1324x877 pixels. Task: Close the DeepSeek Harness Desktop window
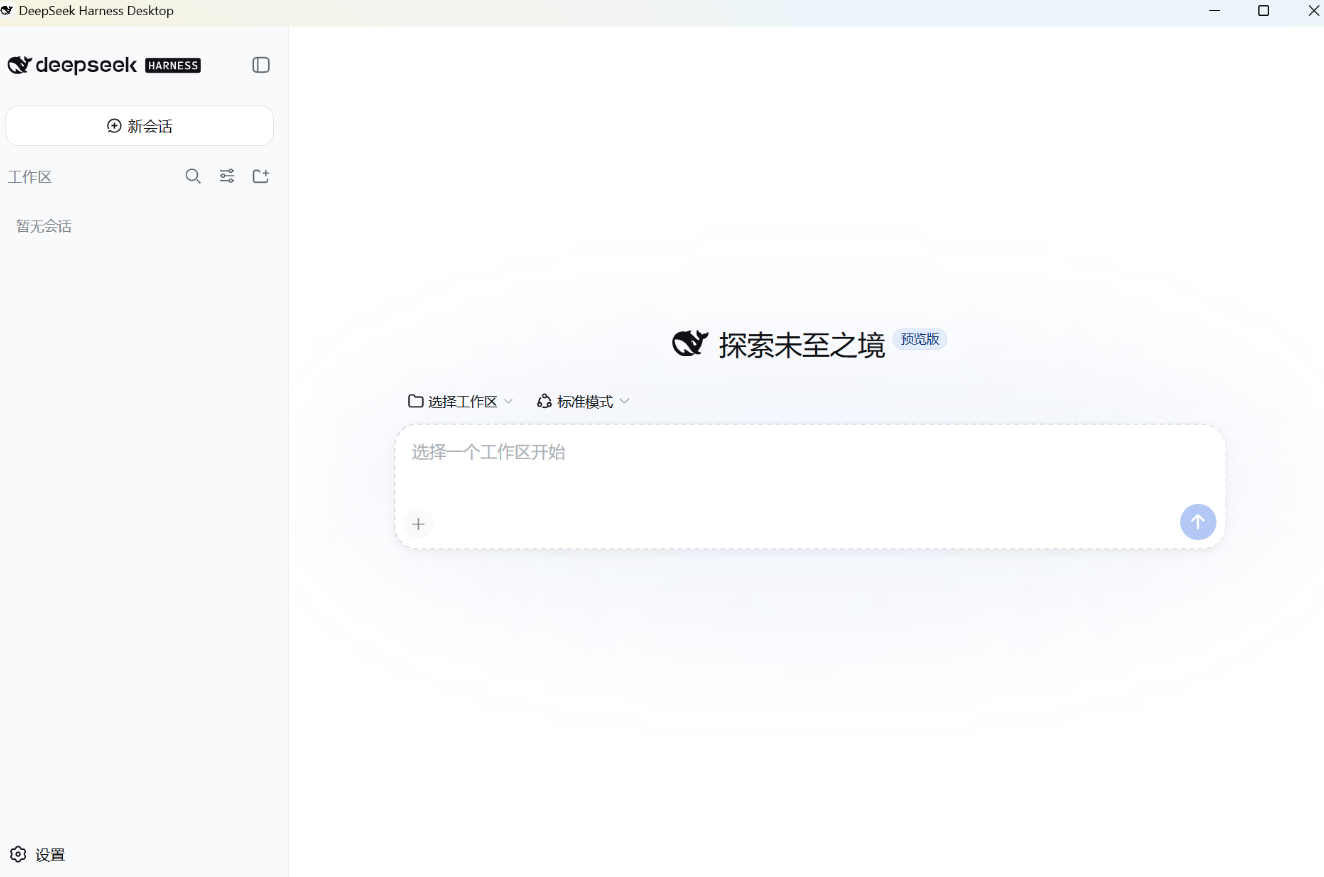(1314, 11)
